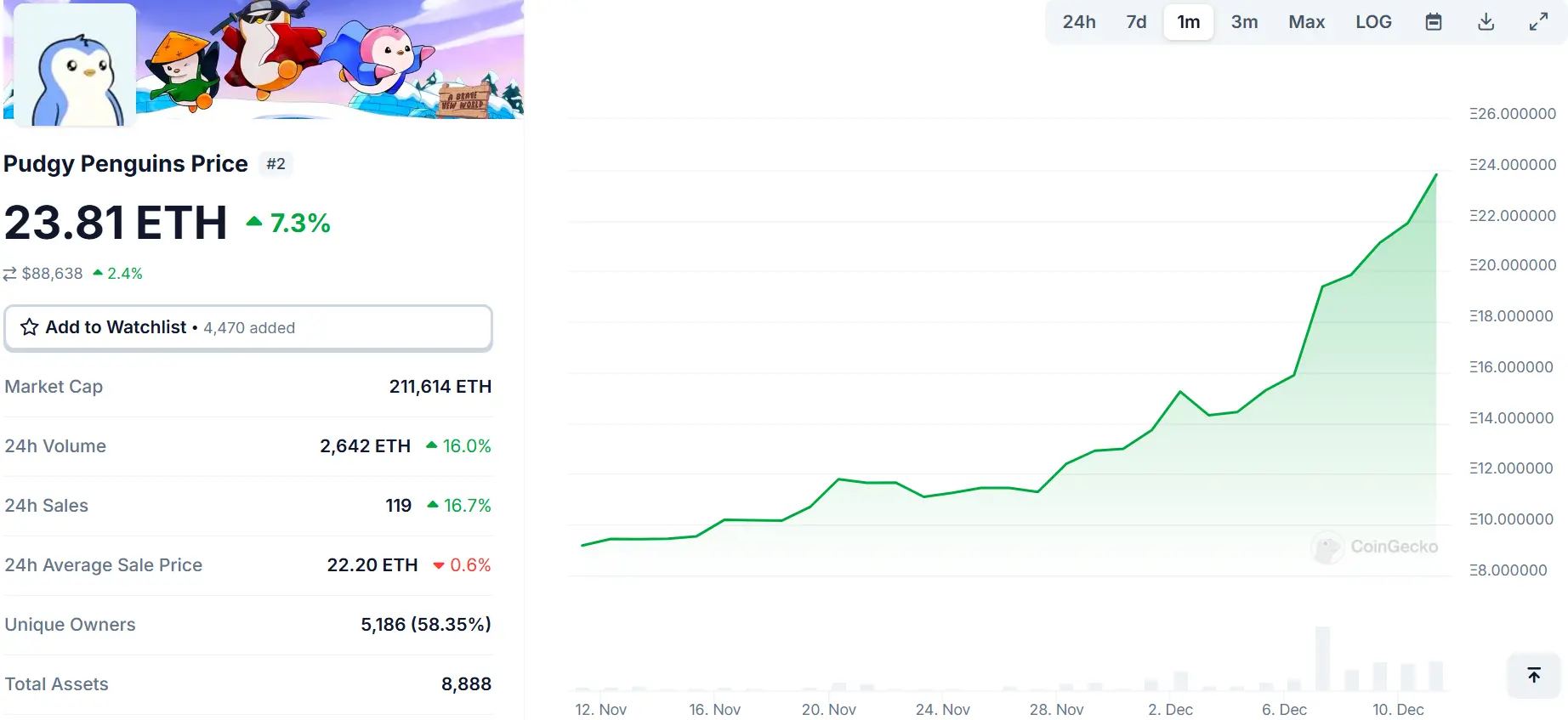
Task: Click the star icon in the watchlist button
Action: click(28, 327)
